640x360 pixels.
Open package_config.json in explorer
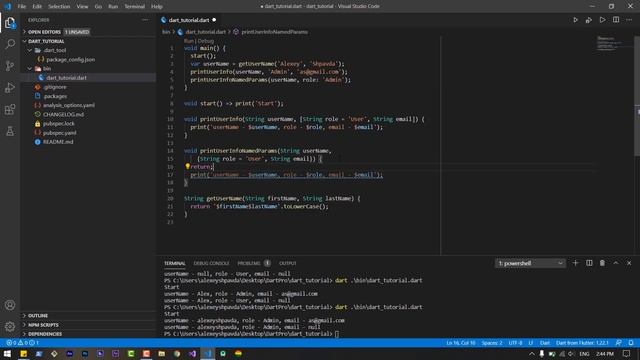[70, 60]
